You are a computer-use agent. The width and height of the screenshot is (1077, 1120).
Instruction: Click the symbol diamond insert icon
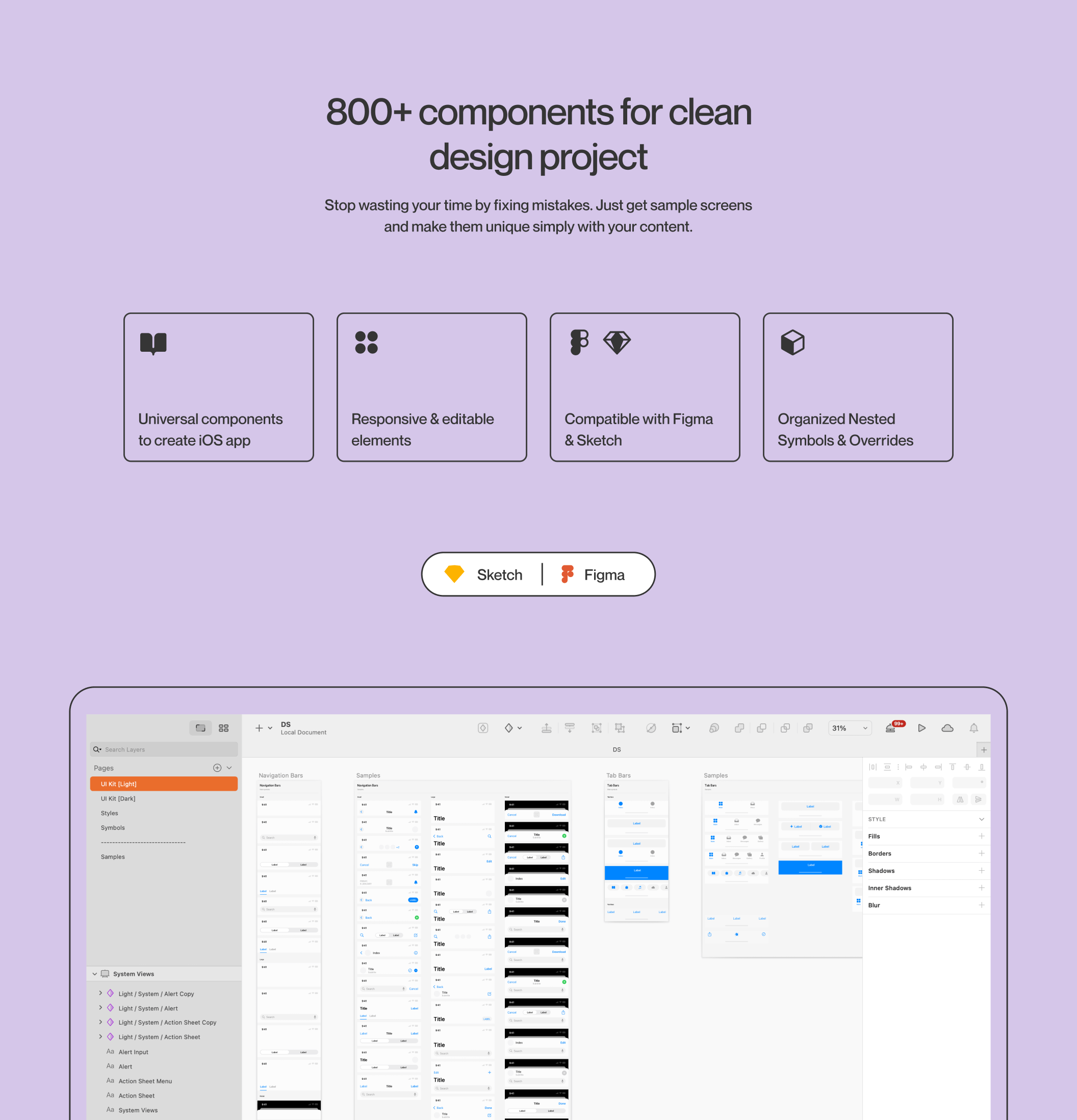tap(509, 728)
